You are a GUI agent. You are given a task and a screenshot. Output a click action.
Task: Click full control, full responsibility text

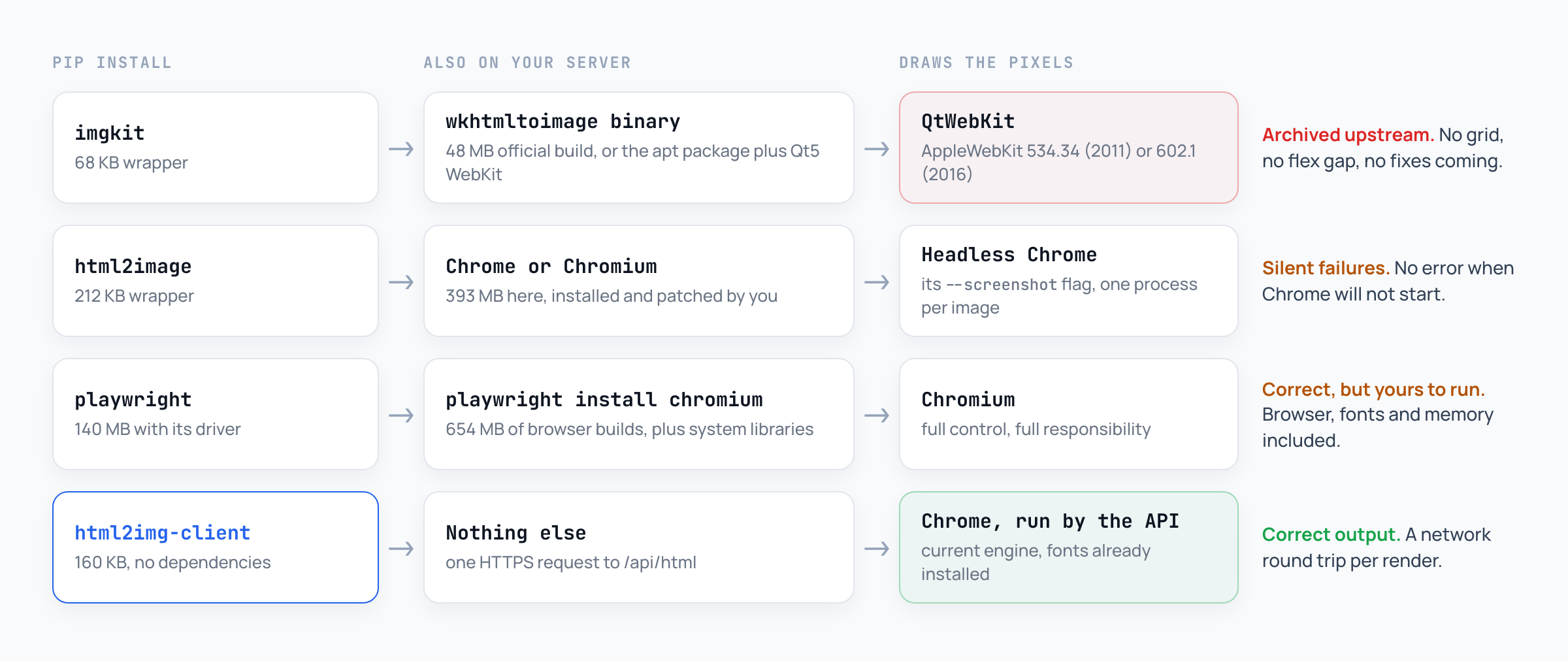pos(1036,429)
